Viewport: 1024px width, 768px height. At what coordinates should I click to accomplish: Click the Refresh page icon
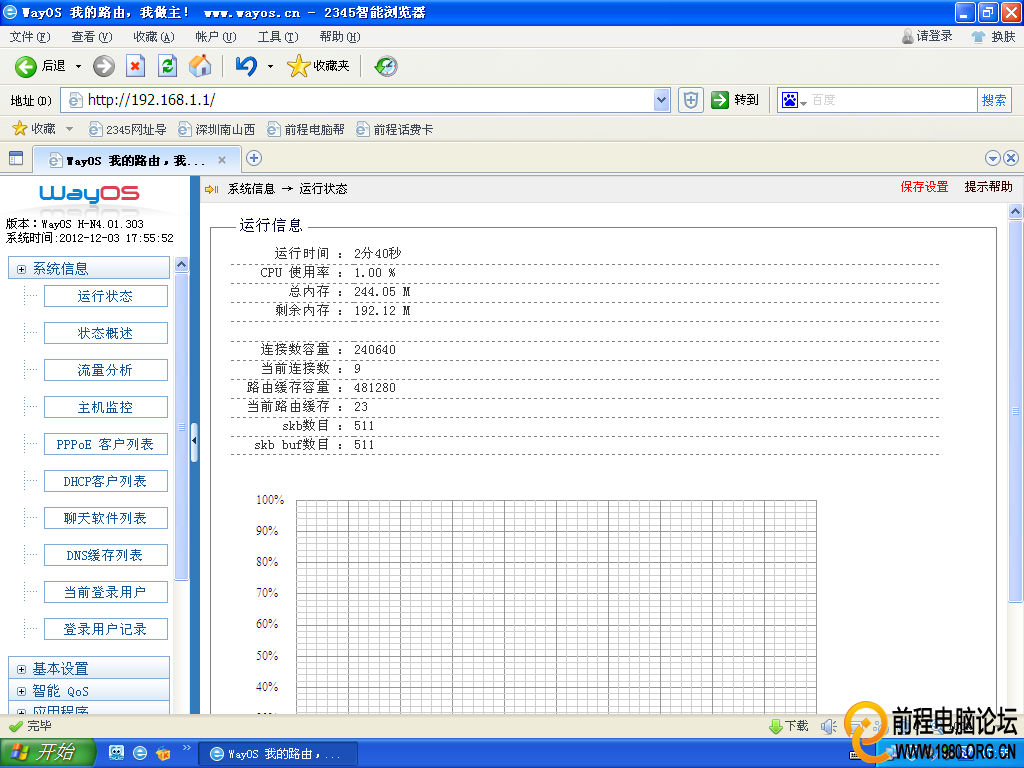click(x=168, y=66)
